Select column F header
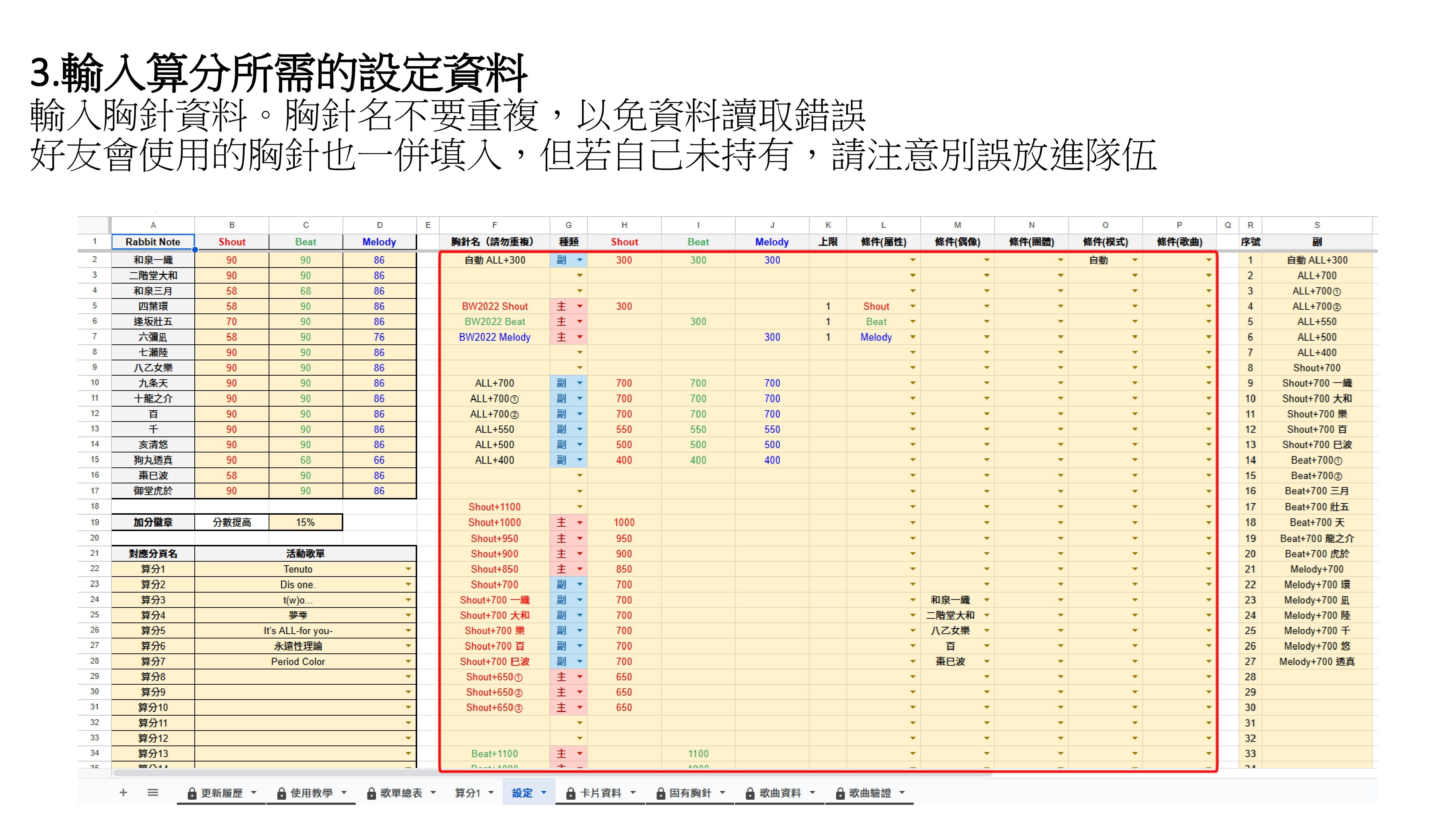 (495, 225)
